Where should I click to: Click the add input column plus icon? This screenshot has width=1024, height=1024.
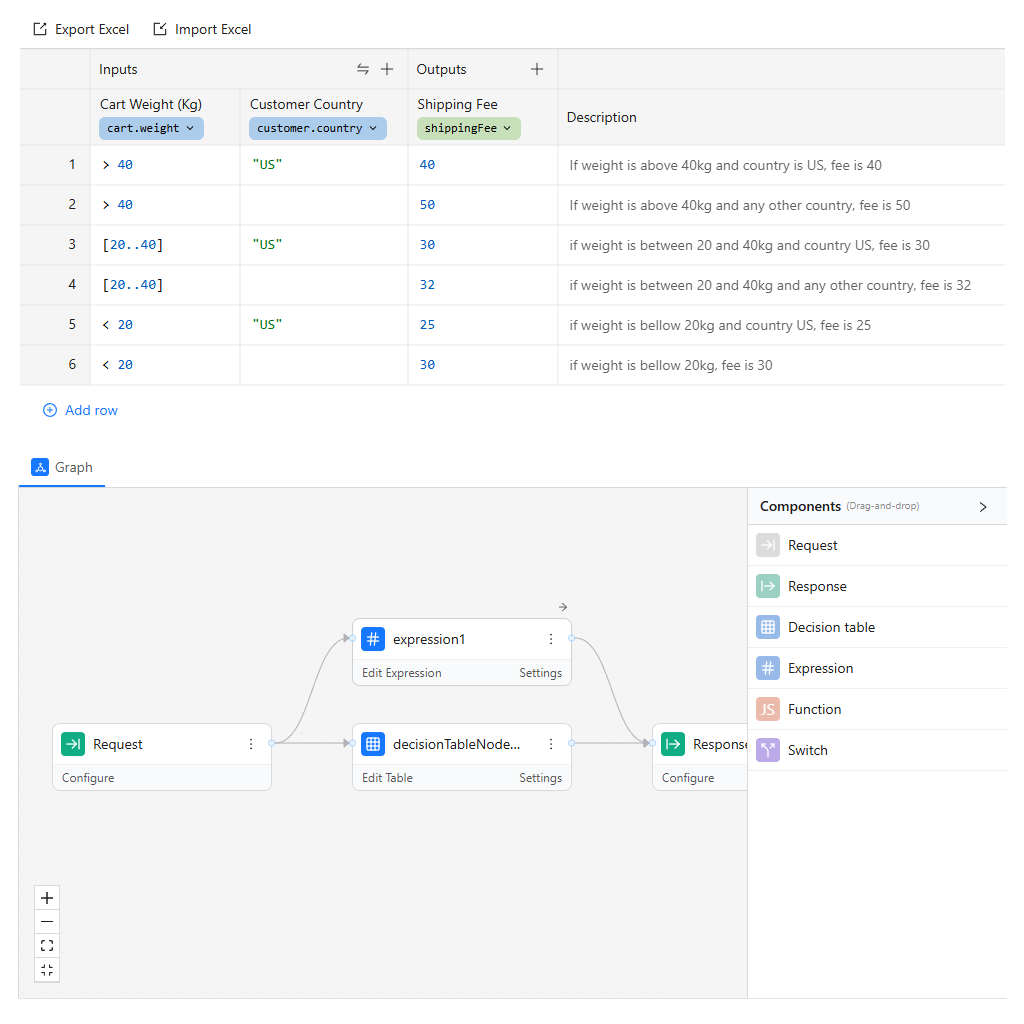387,69
